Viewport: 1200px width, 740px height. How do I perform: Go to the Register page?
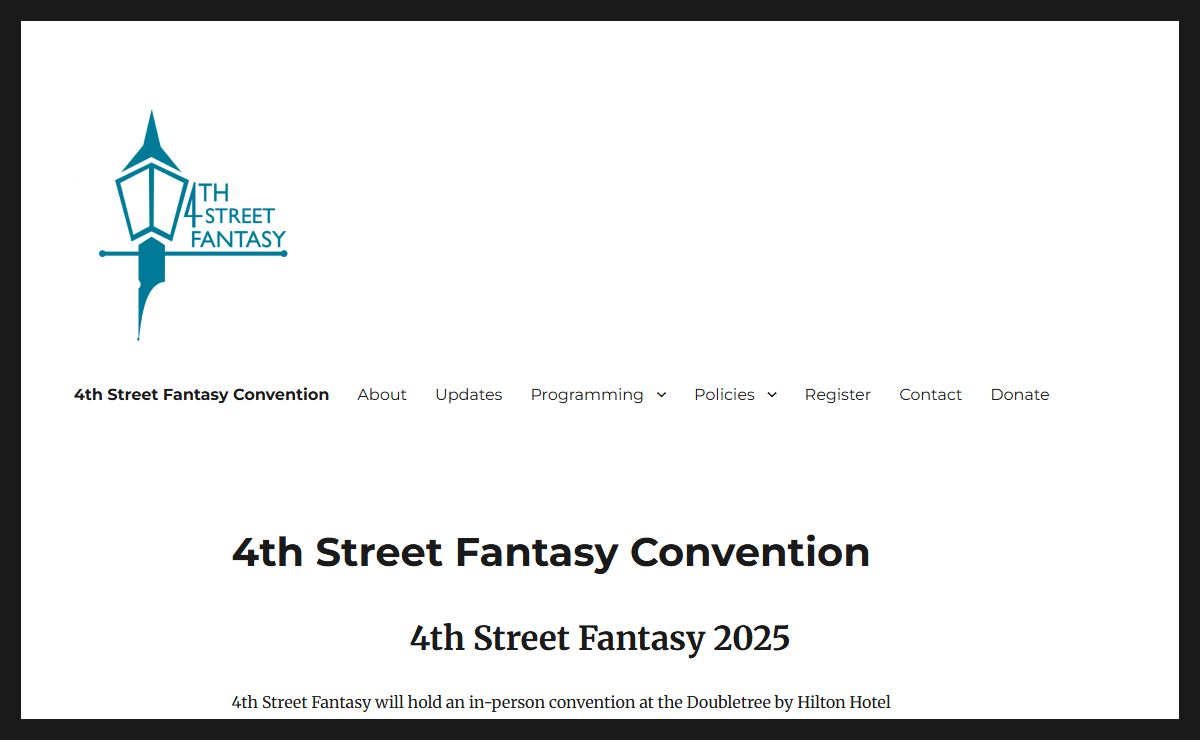click(838, 394)
